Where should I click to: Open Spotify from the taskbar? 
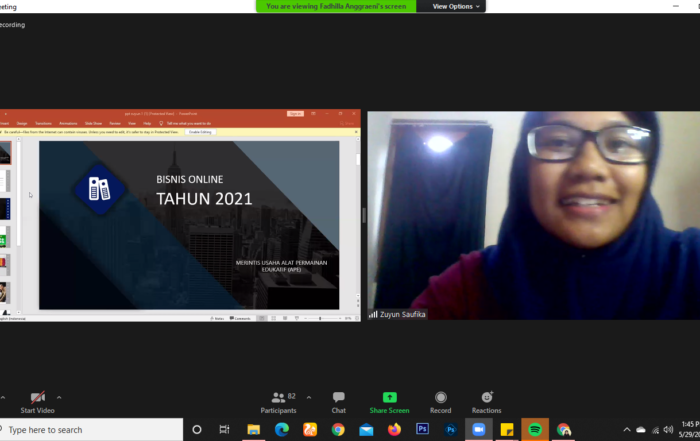535,429
